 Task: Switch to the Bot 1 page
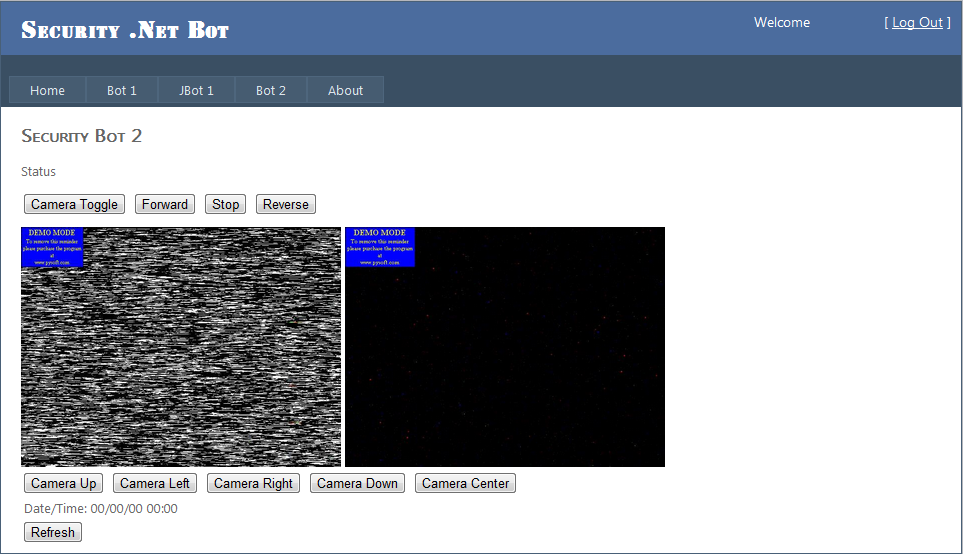click(x=122, y=90)
